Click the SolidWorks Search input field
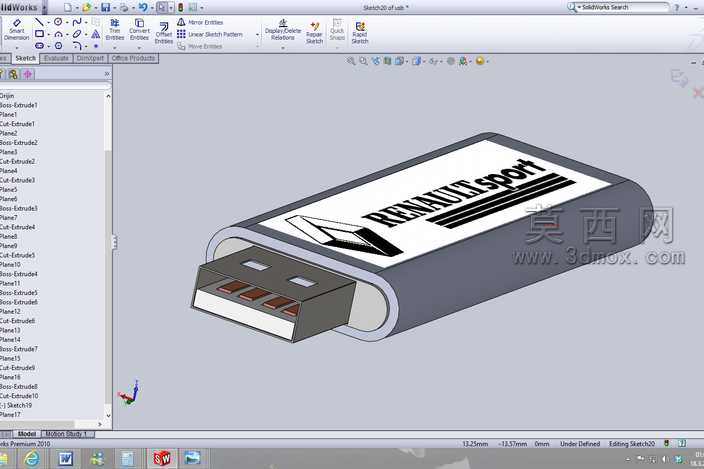Image resolution: width=704 pixels, height=469 pixels. tap(624, 7)
